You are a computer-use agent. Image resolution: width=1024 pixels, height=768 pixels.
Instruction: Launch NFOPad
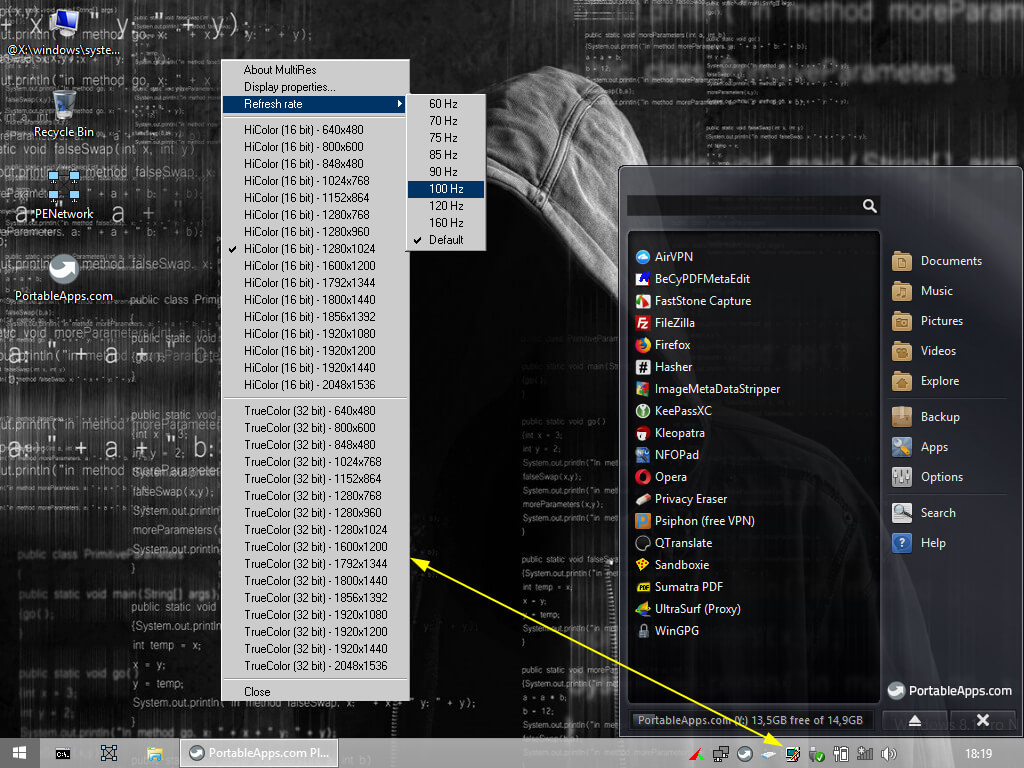[667, 455]
